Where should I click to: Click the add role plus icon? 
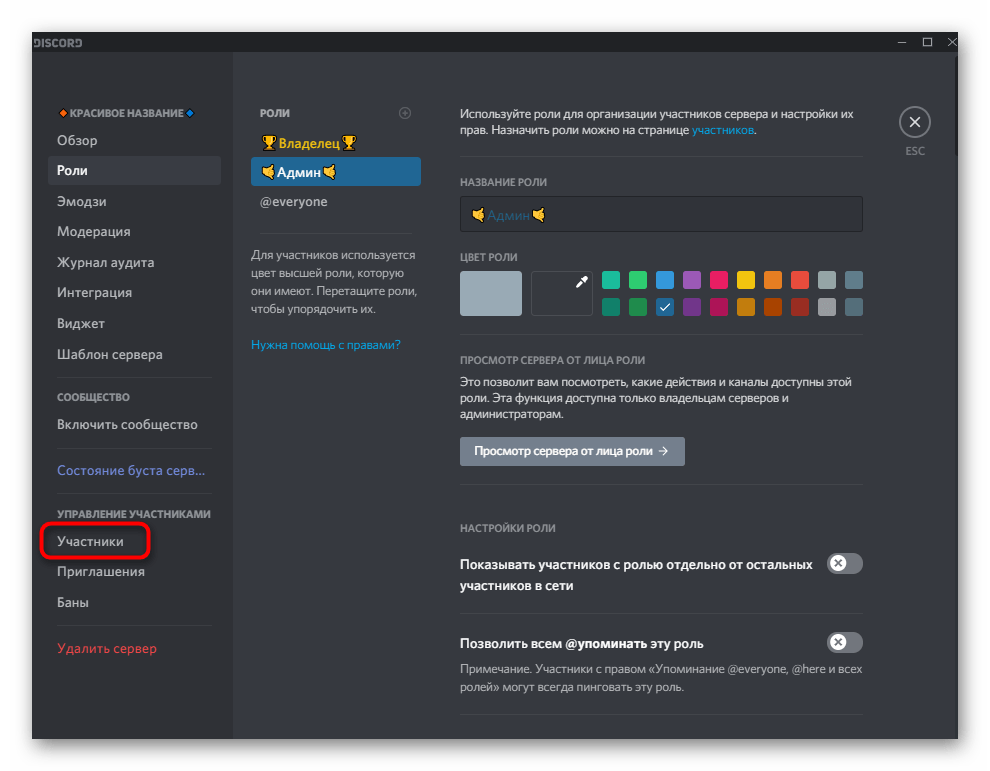pos(405,113)
